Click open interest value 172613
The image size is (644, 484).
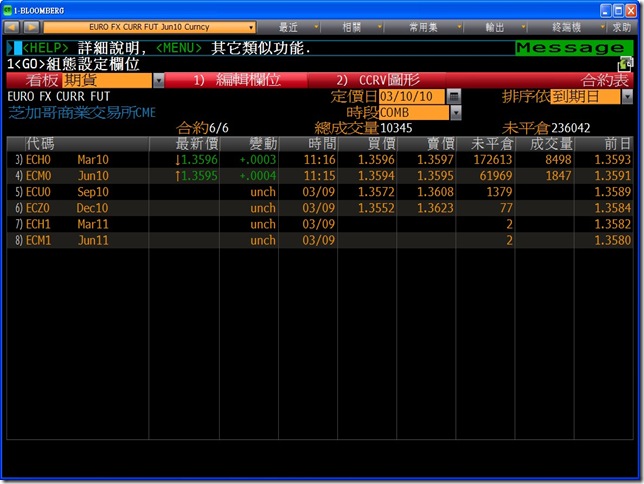click(493, 159)
